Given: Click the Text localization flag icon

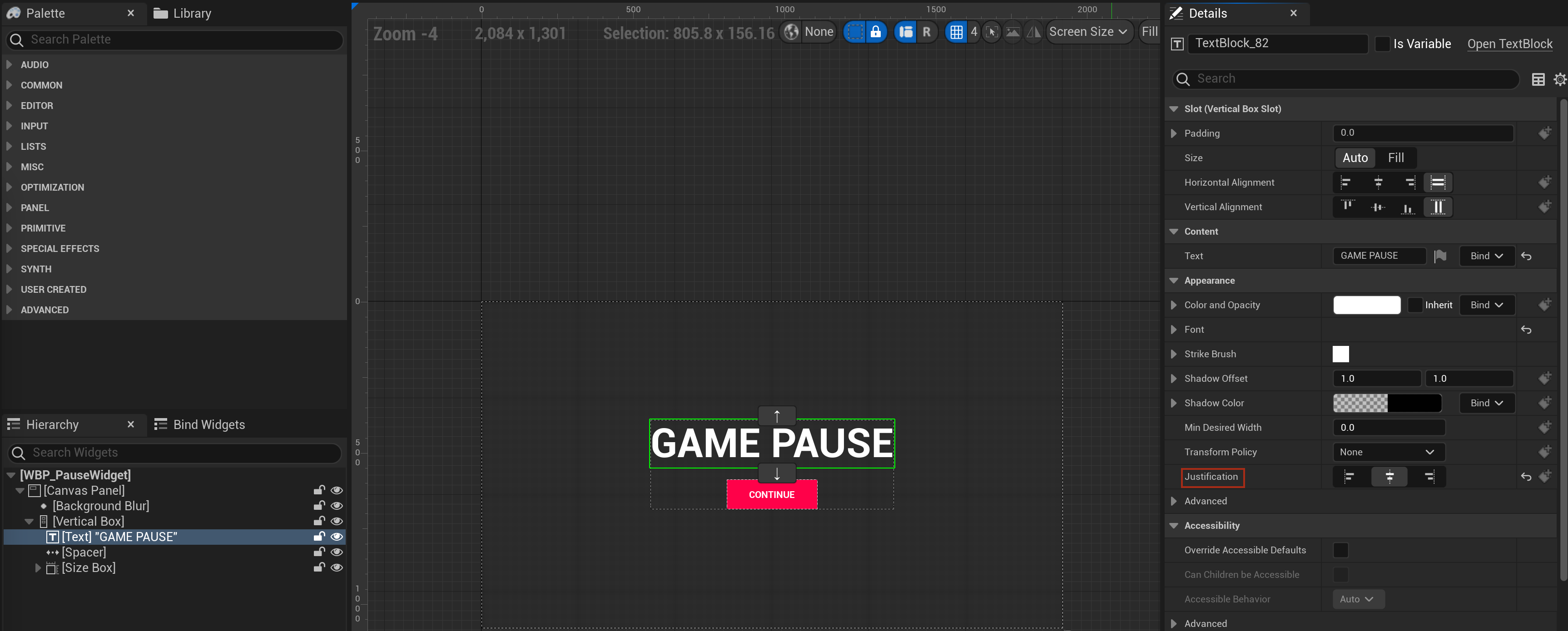Looking at the screenshot, I should pos(1440,256).
